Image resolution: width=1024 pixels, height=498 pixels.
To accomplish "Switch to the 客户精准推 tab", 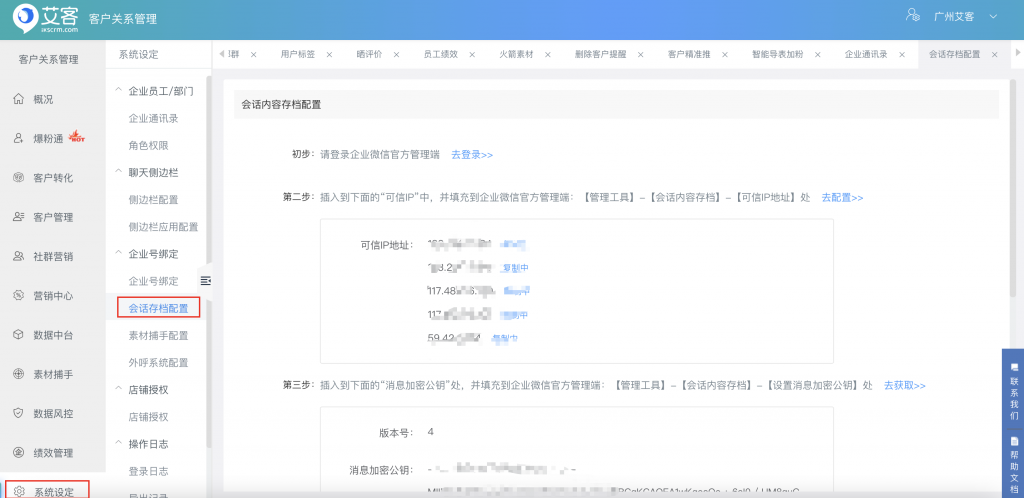I will point(689,54).
